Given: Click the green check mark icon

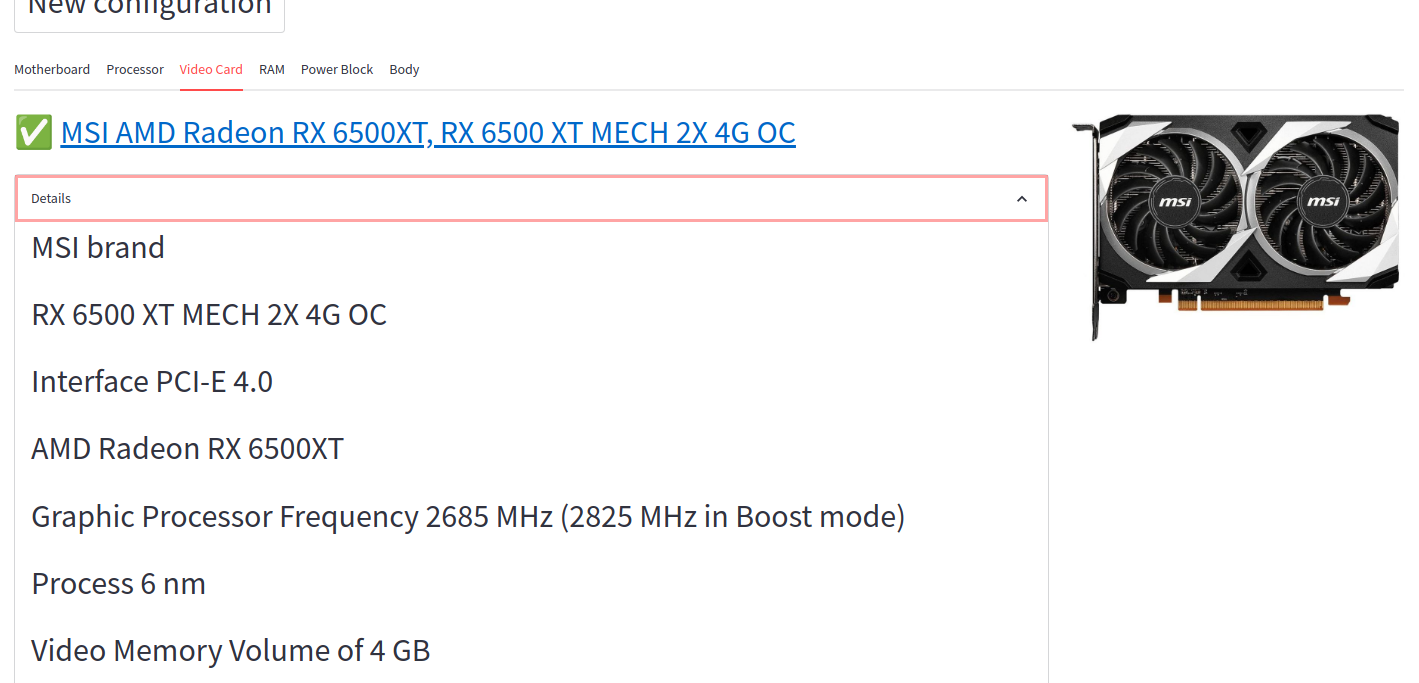Looking at the screenshot, I should pos(33,133).
